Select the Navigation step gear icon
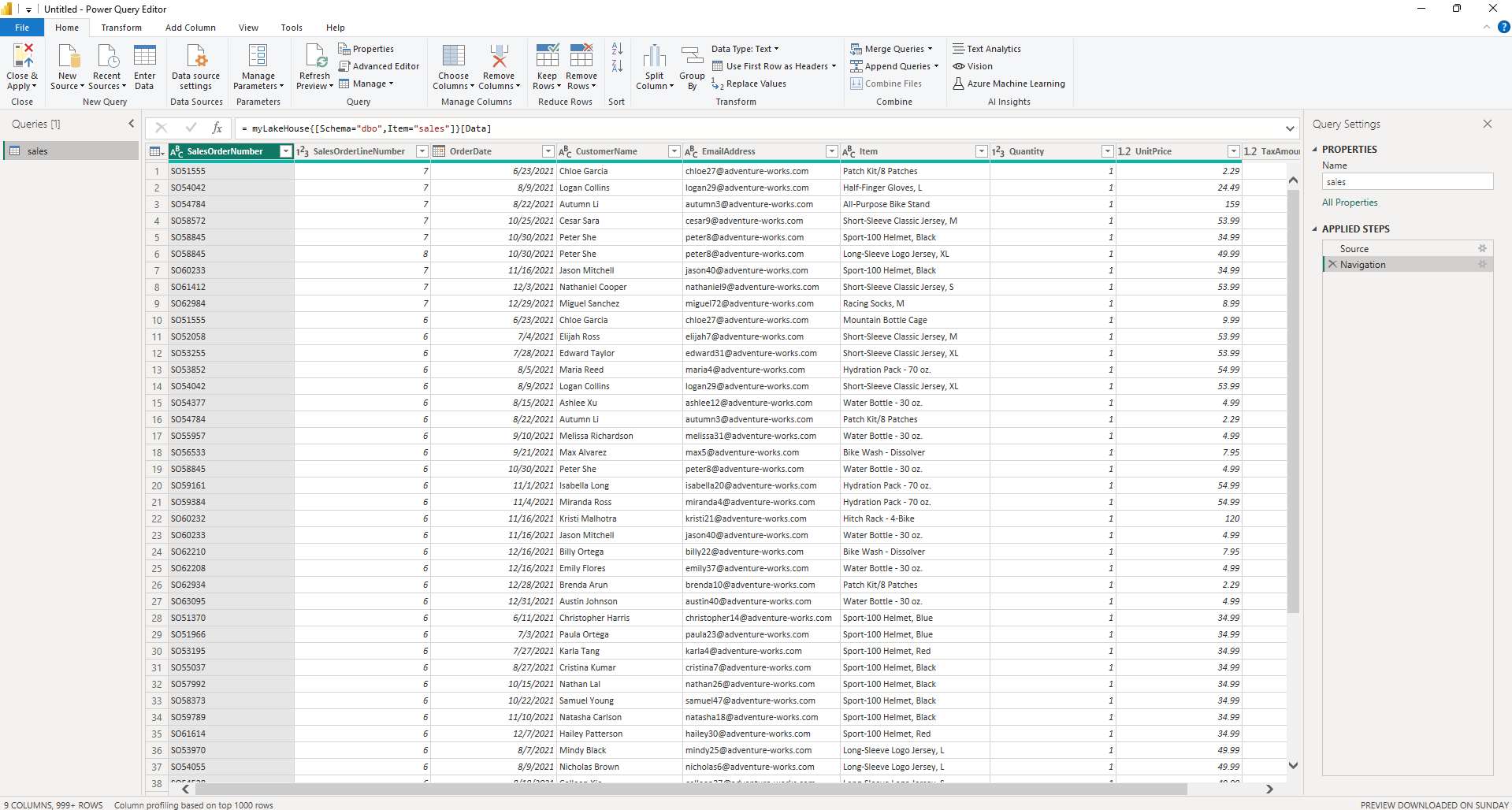Screen dimensions: 1512x810 coord(1483,264)
